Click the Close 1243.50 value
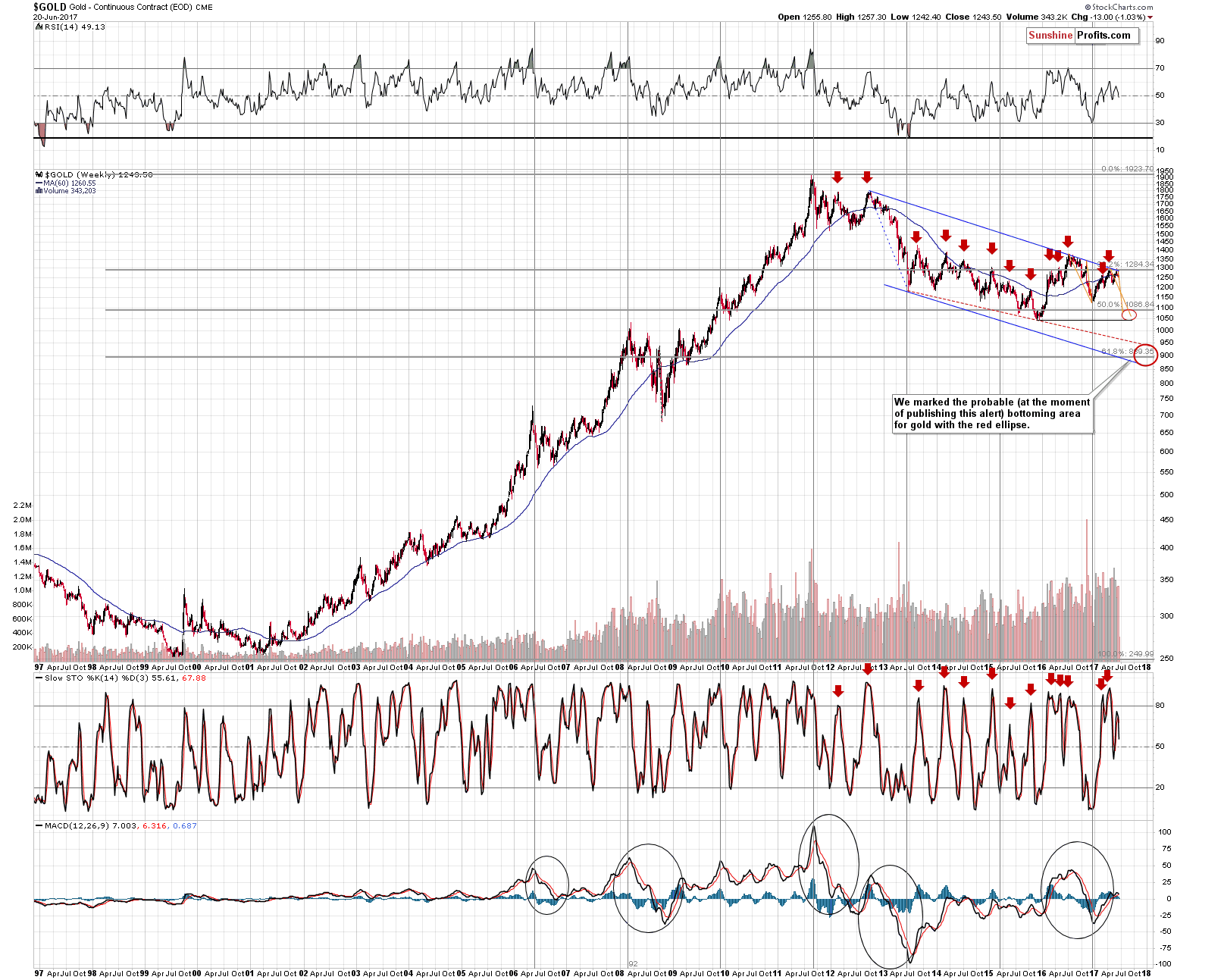1224x980 pixels. (974, 17)
